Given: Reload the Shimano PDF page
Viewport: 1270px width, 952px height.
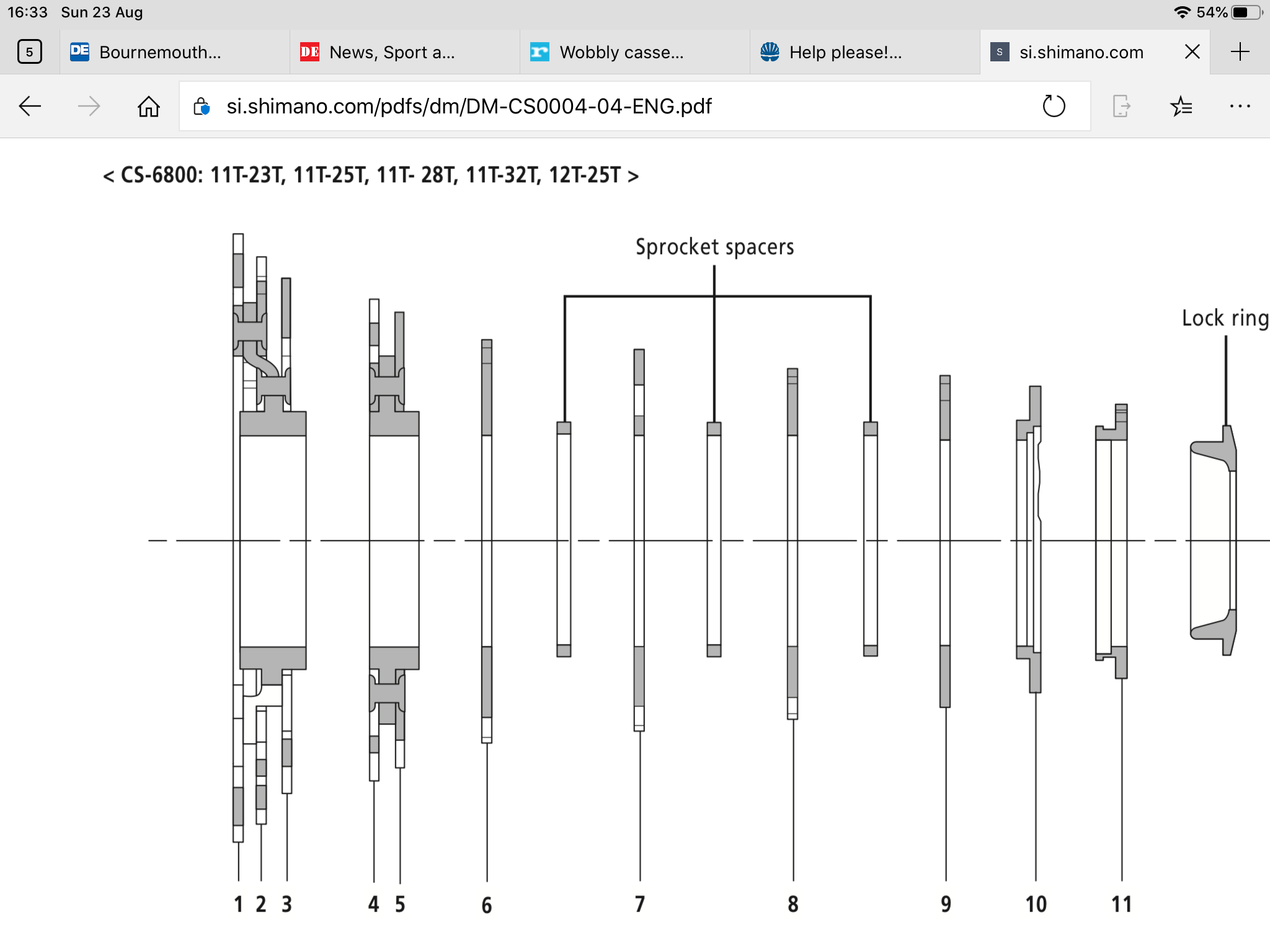Looking at the screenshot, I should 1054,107.
